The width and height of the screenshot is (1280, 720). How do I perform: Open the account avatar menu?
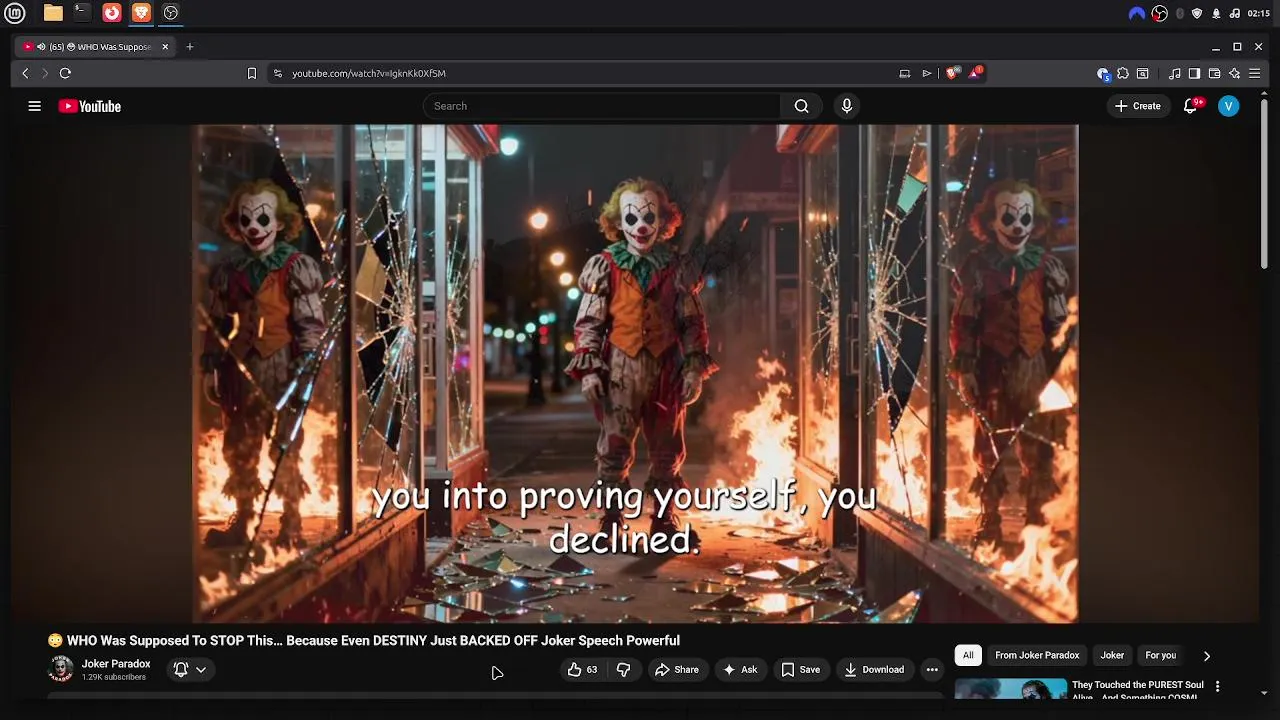(1228, 106)
